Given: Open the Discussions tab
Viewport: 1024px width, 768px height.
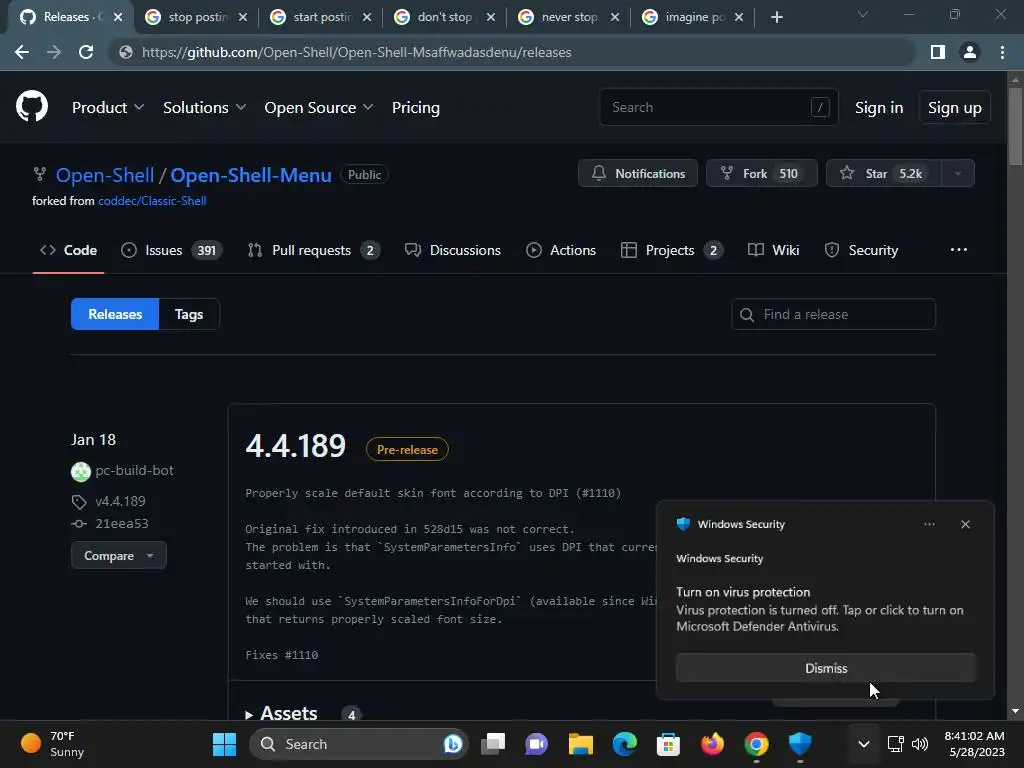Looking at the screenshot, I should coord(453,250).
